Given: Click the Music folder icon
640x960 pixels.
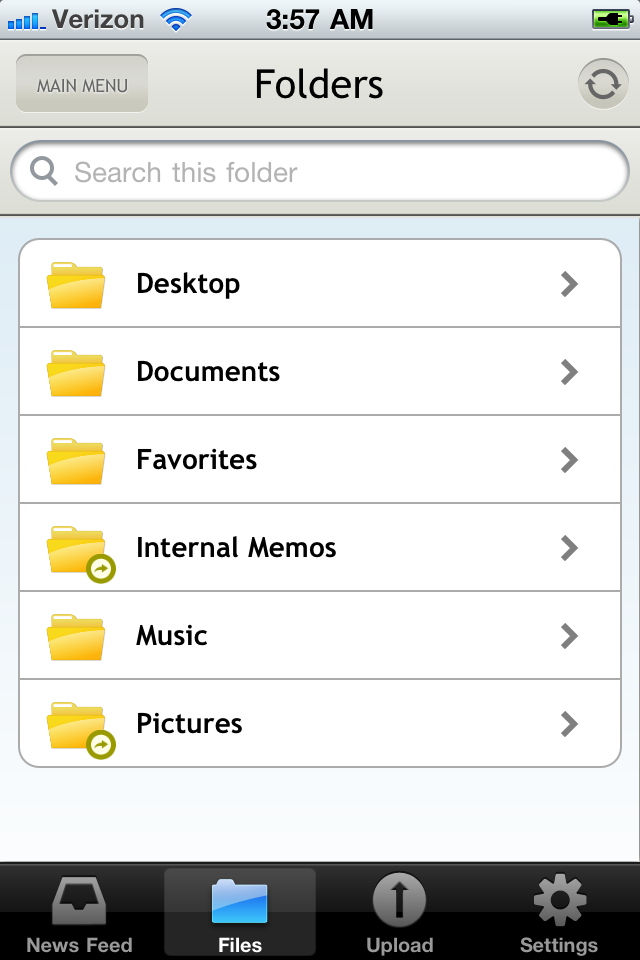Looking at the screenshot, I should [76, 637].
